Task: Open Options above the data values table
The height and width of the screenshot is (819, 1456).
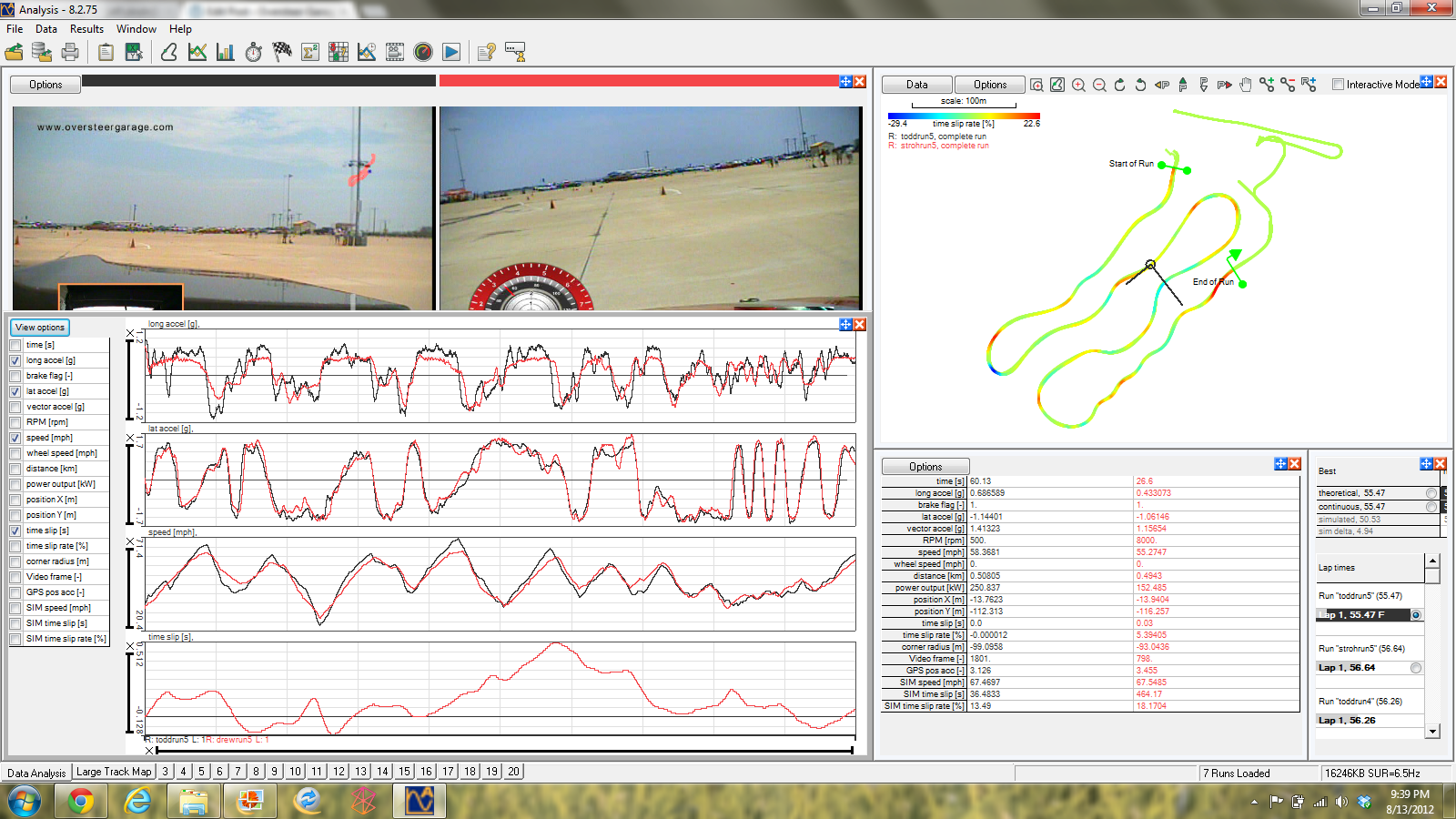Action: pos(925,467)
